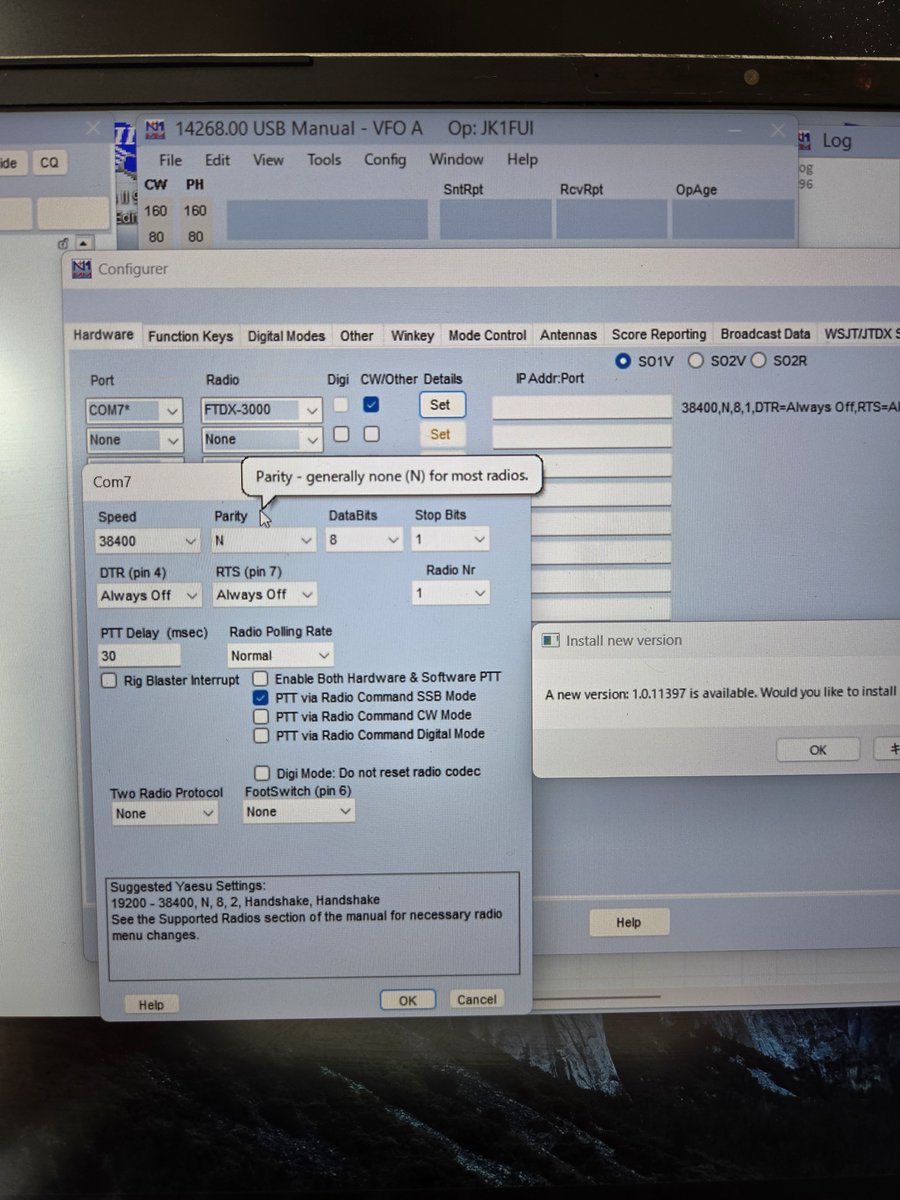Select the SO2R radio button
This screenshot has width=900, height=1200.
pyautogui.click(x=759, y=360)
